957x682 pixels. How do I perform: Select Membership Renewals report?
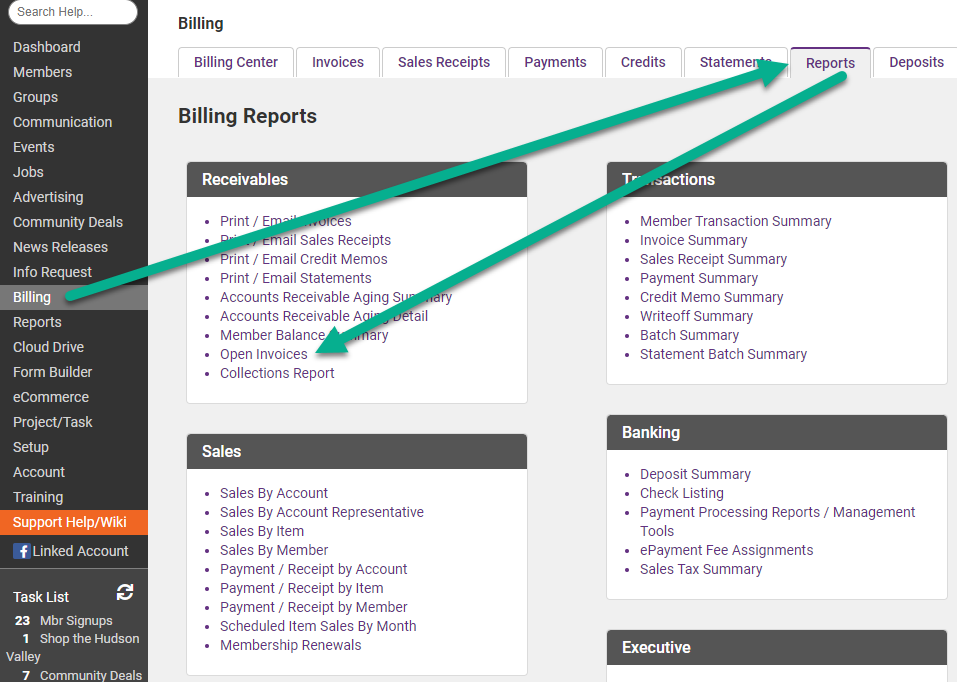tap(290, 645)
